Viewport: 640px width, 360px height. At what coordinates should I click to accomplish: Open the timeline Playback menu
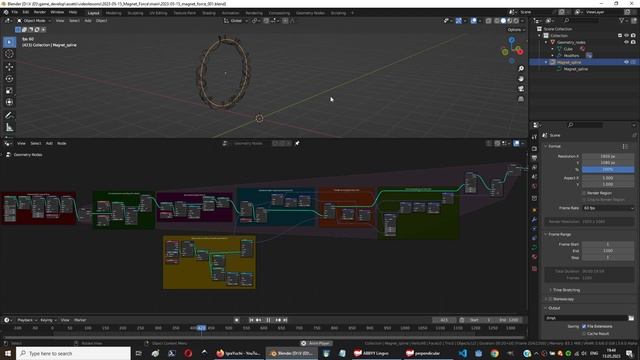tap(27, 320)
